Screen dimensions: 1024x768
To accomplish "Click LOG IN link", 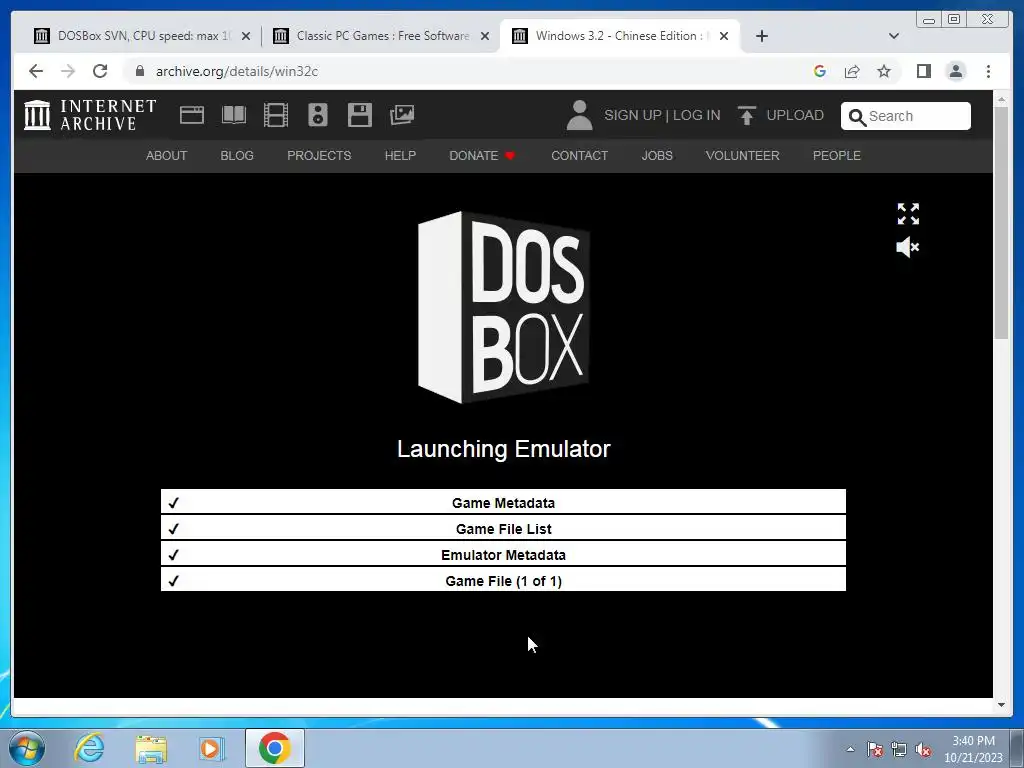I will coord(696,116).
